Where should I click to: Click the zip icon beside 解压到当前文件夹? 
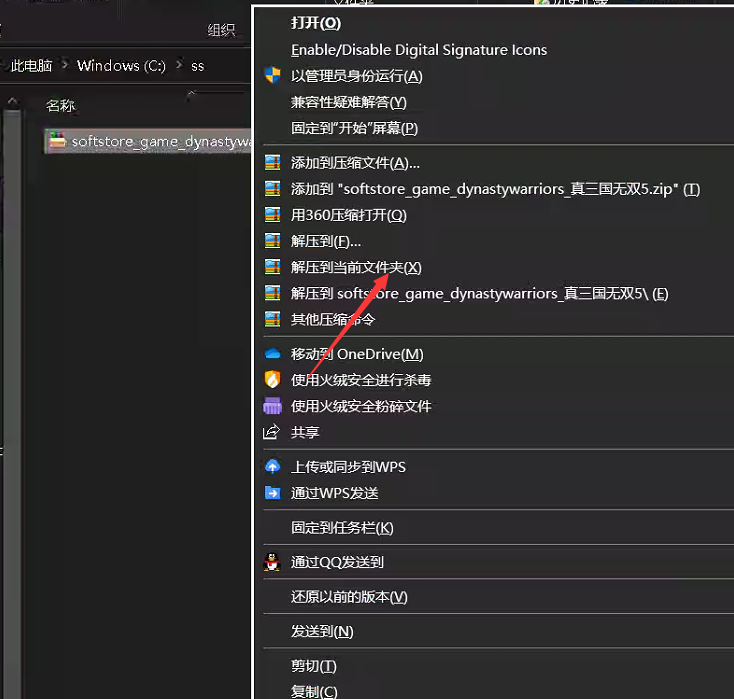coord(272,267)
